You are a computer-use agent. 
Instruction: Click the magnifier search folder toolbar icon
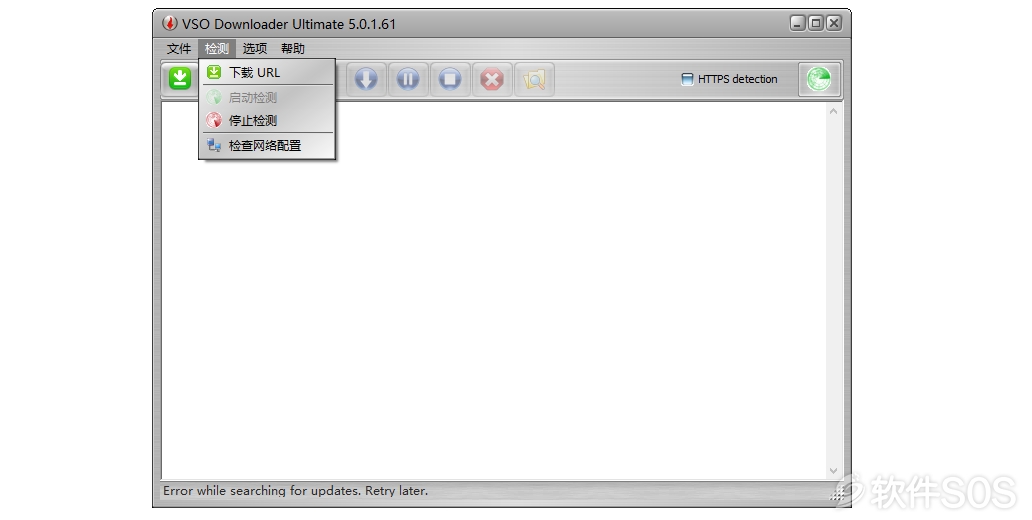tap(534, 80)
